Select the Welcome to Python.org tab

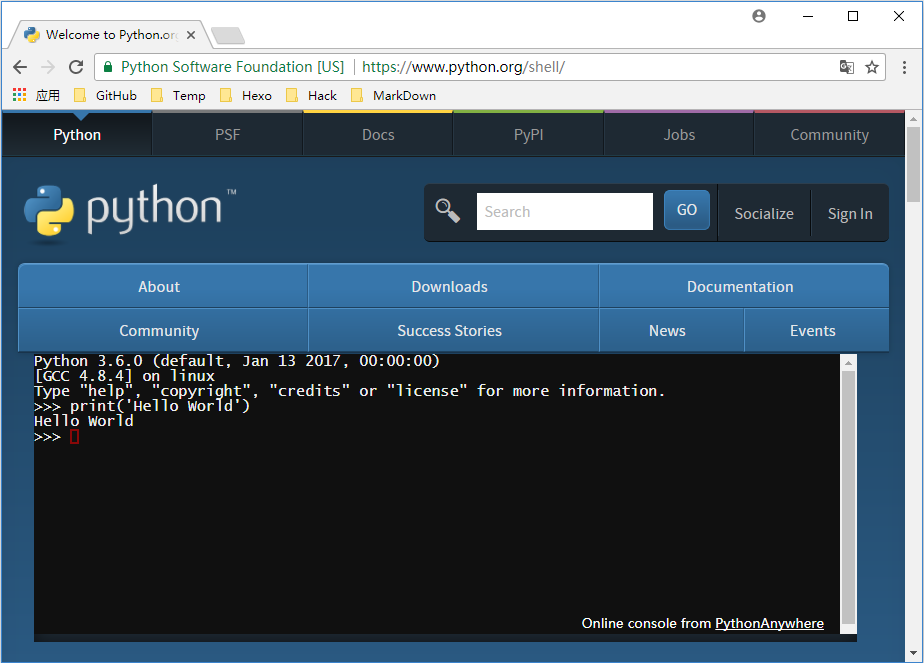109,35
